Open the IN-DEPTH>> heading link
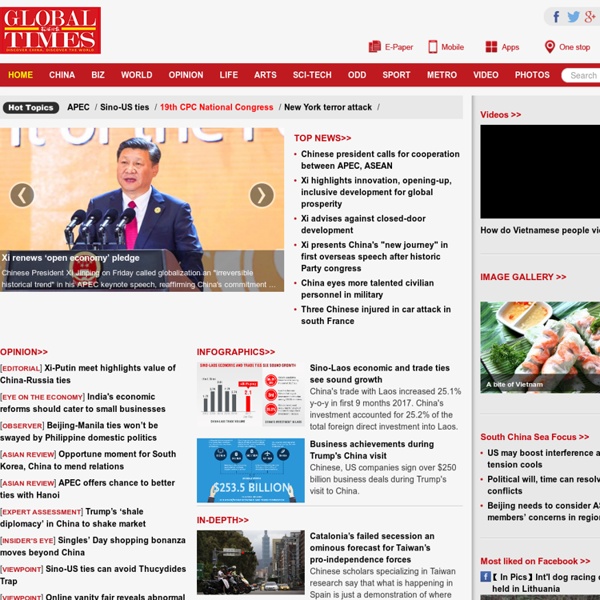This screenshot has width=600, height=600. point(223,520)
